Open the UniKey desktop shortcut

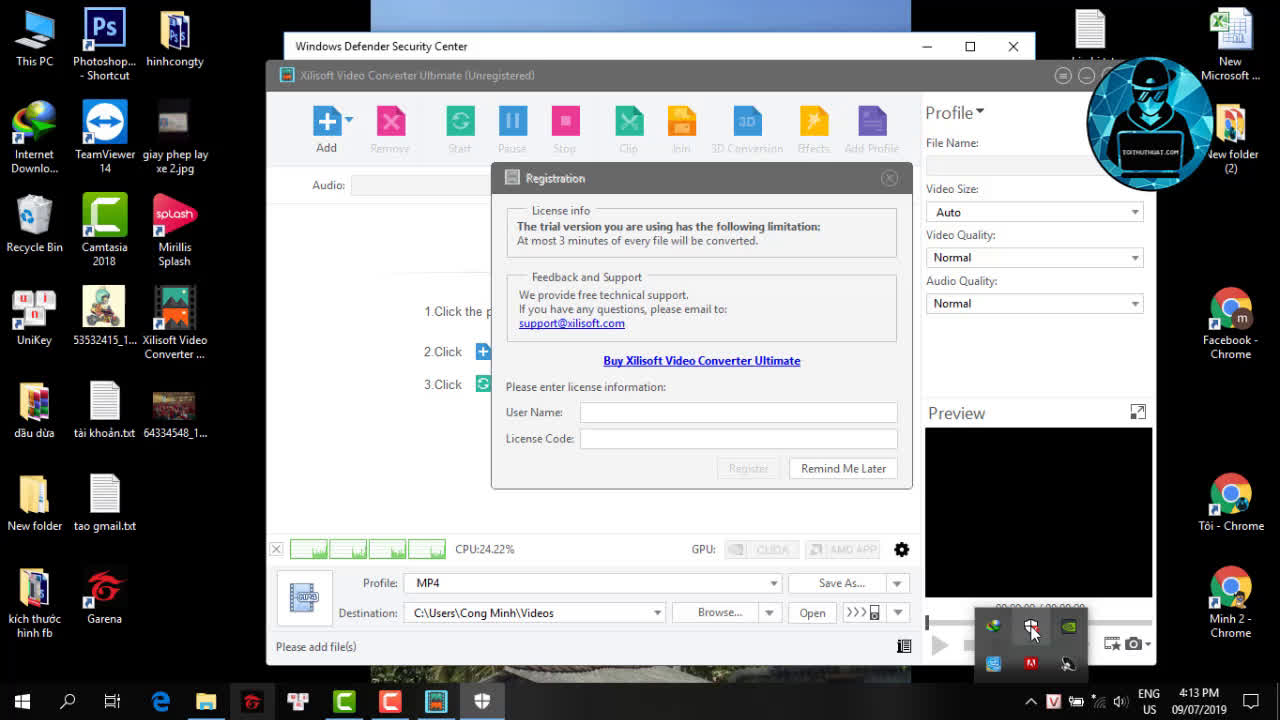click(x=34, y=317)
